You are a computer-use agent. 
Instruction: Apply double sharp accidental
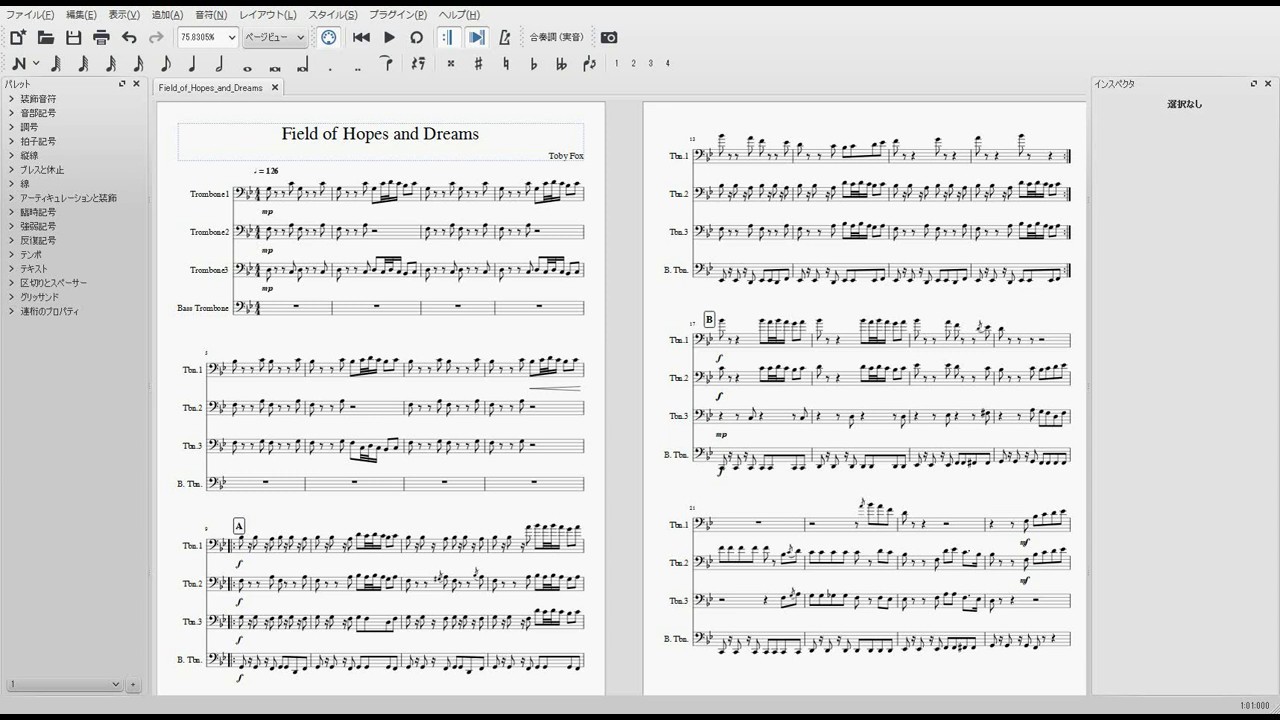(x=451, y=64)
